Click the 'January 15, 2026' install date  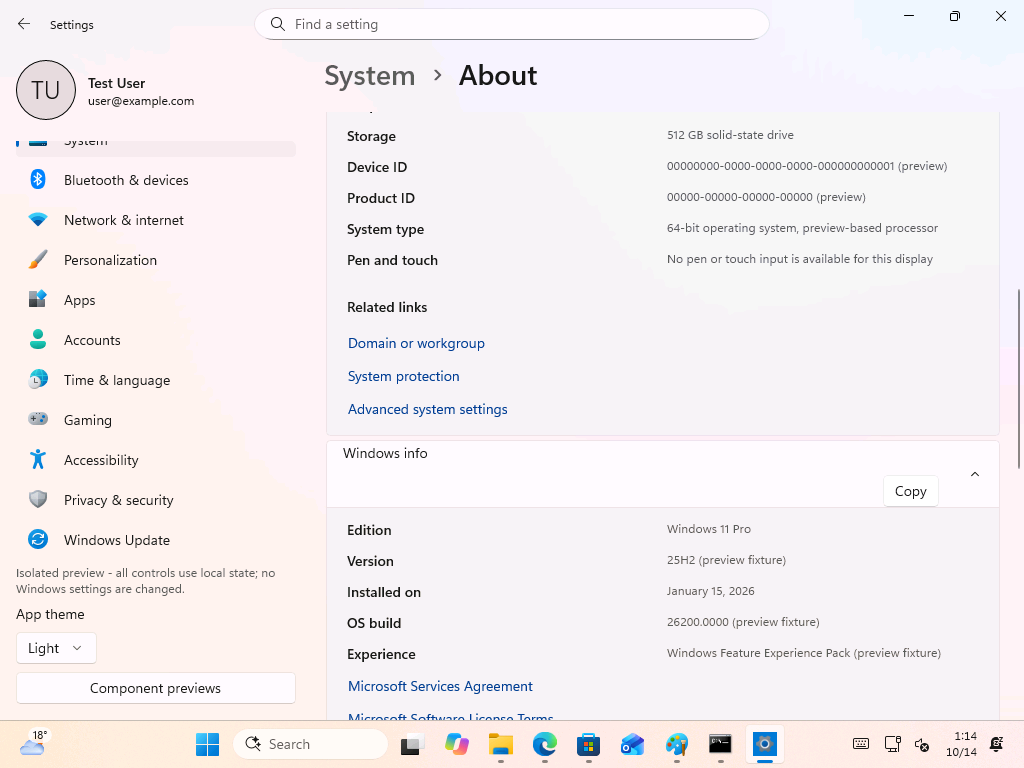[x=710, y=591]
